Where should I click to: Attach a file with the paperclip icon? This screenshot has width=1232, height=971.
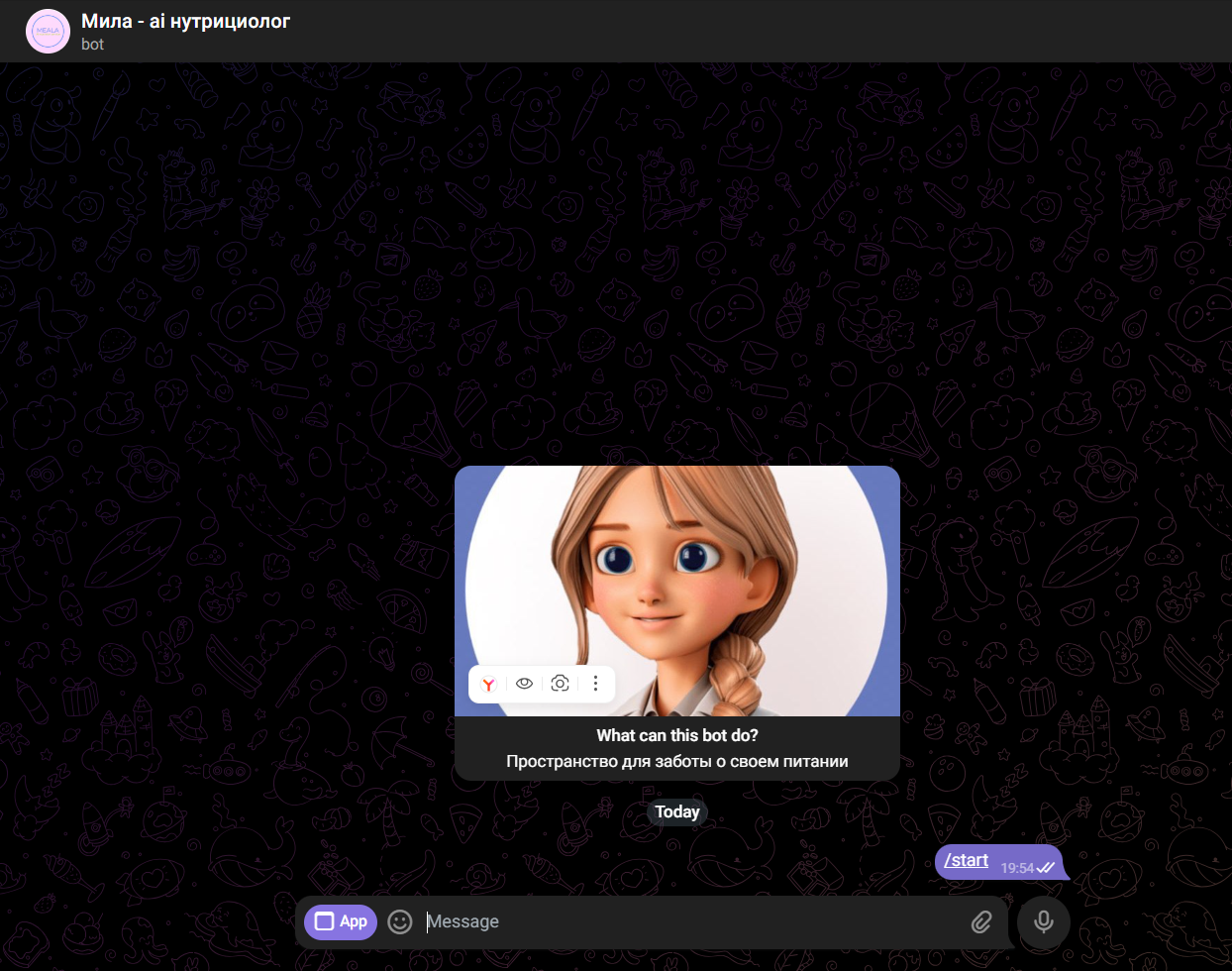(981, 921)
